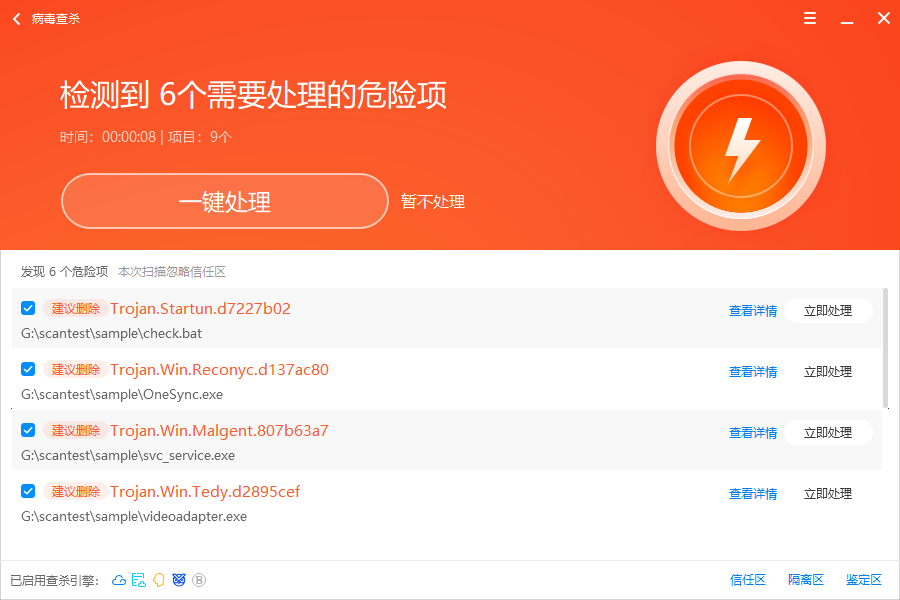This screenshot has width=900, height=600.
Task: Click the document-cloud engine icon
Action: click(139, 580)
